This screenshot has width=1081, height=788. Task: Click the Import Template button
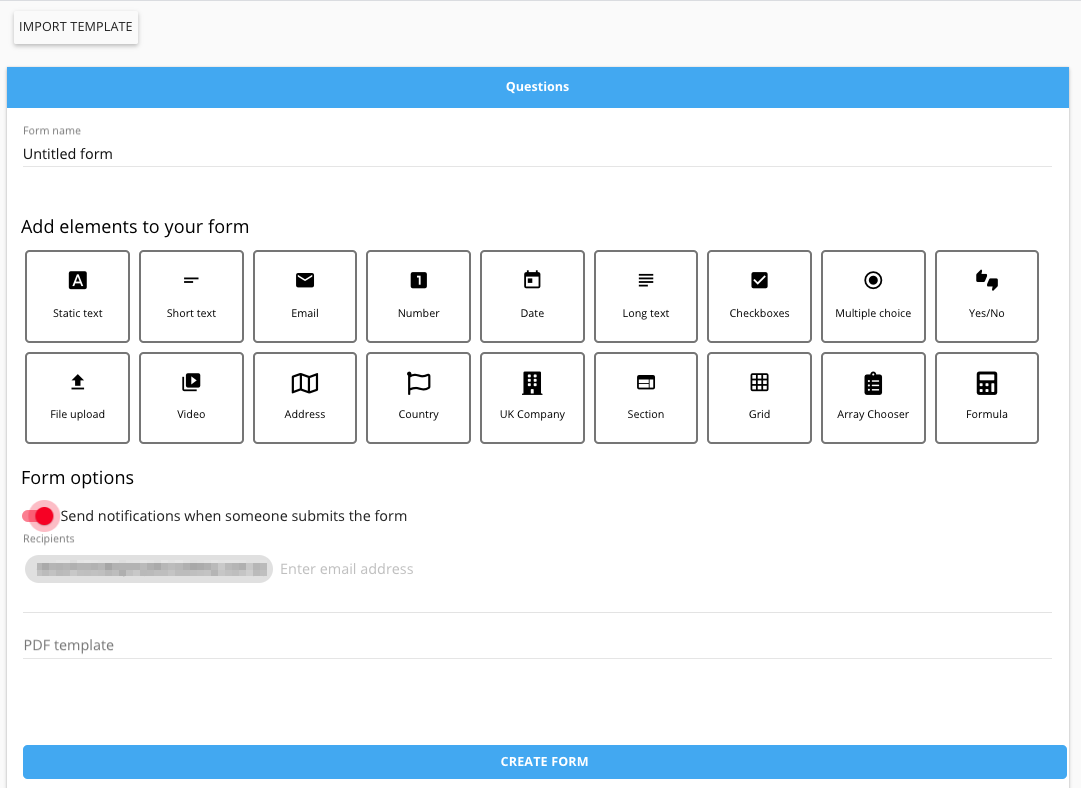pyautogui.click(x=76, y=27)
